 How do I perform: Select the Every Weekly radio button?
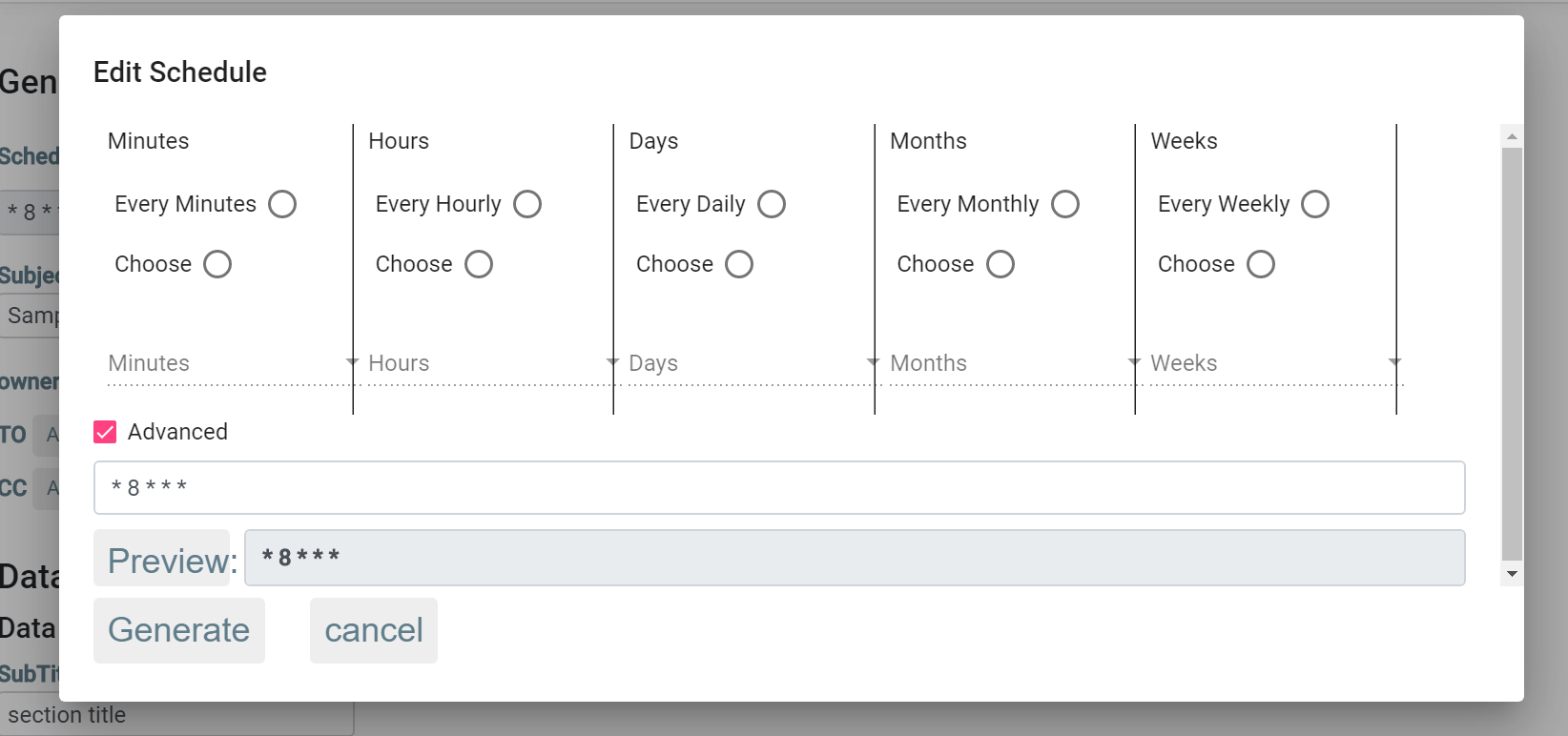point(1315,204)
